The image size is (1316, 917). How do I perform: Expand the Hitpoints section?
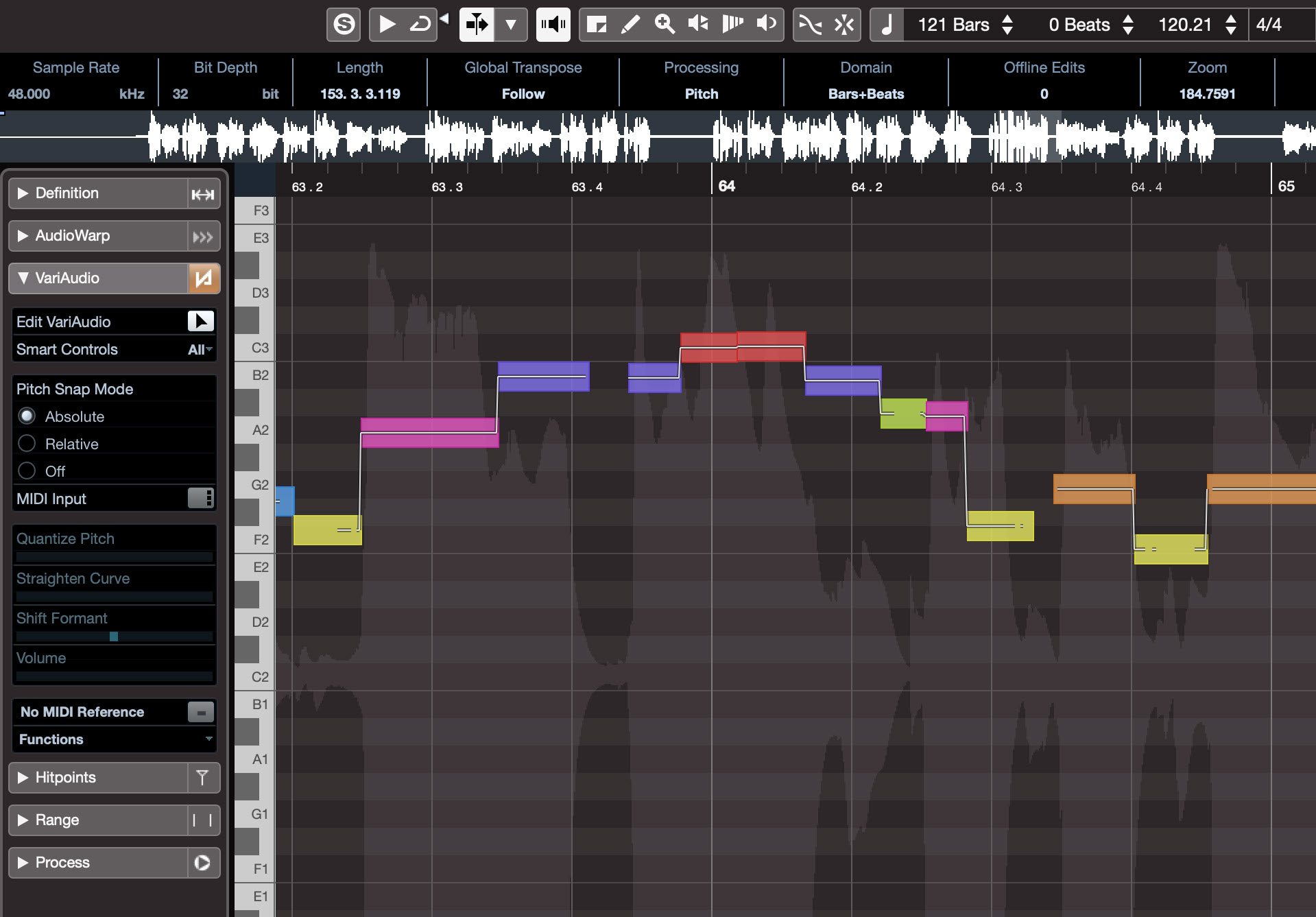(23, 778)
